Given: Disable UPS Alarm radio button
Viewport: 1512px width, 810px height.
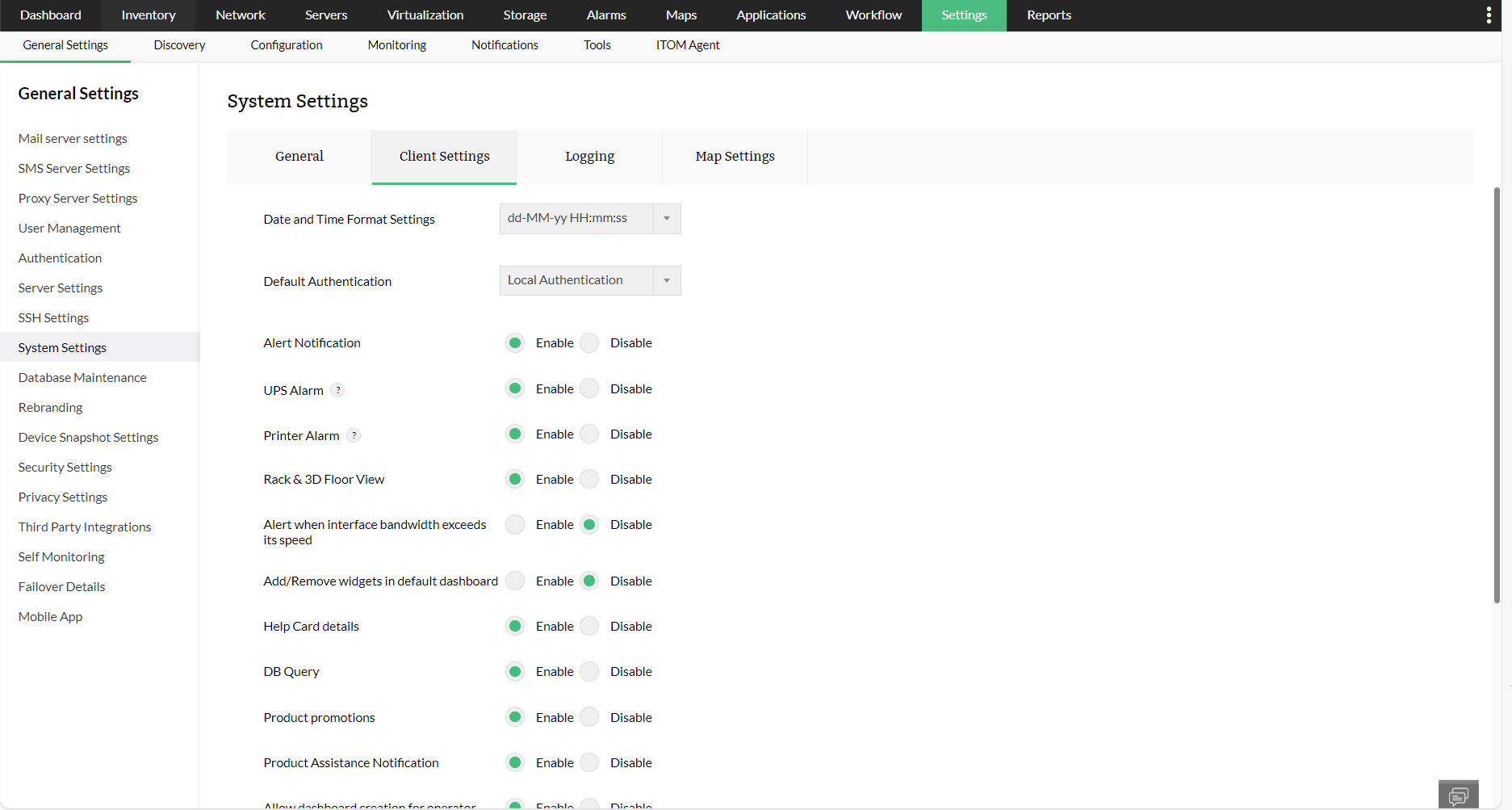Looking at the screenshot, I should [590, 388].
